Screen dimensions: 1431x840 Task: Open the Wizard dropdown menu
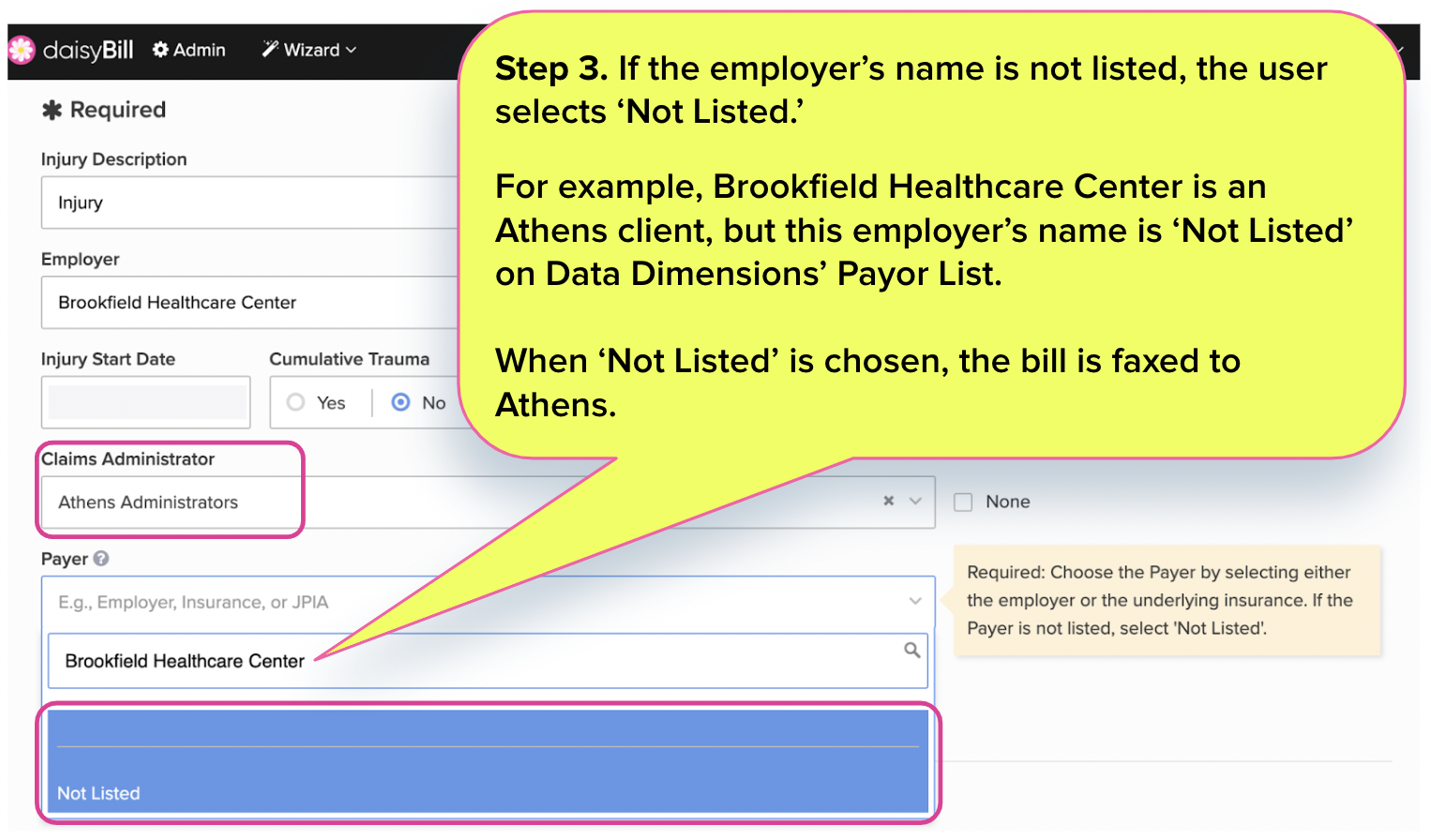(x=309, y=50)
